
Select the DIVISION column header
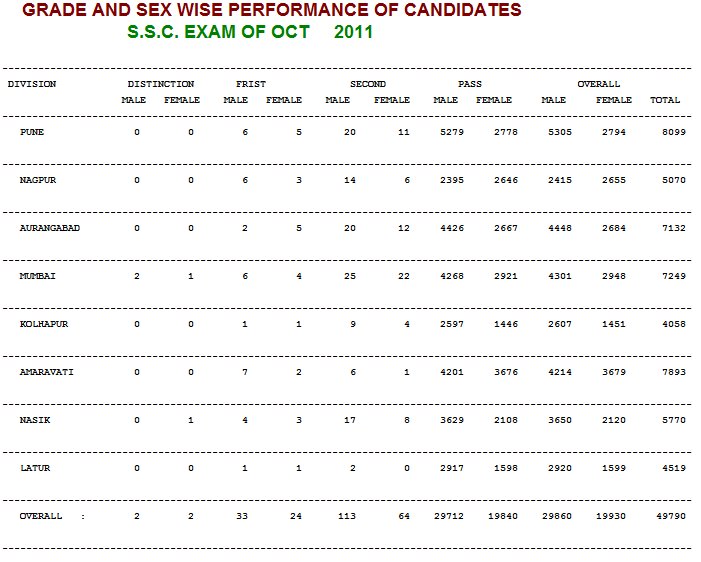click(x=32, y=84)
